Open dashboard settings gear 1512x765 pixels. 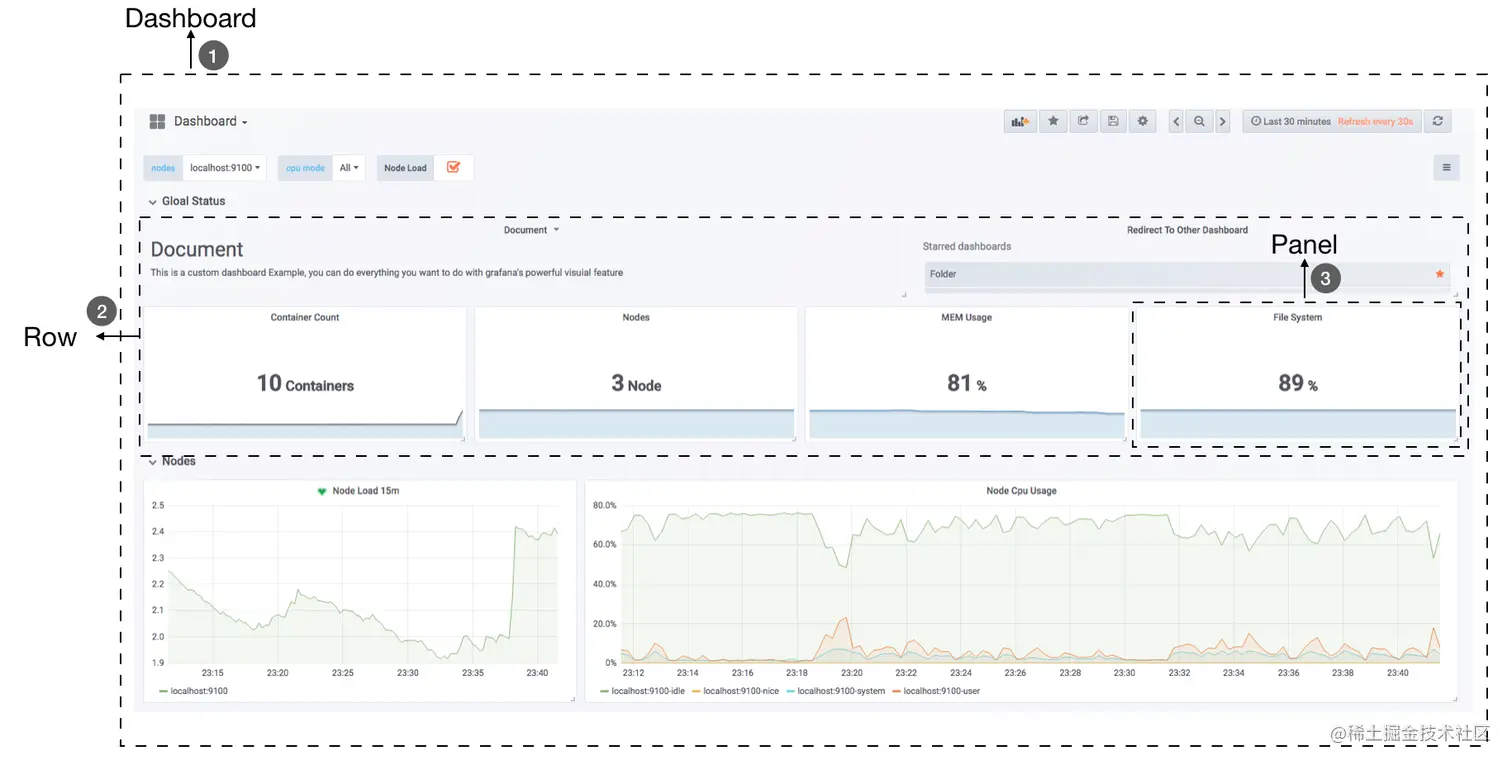(1143, 121)
